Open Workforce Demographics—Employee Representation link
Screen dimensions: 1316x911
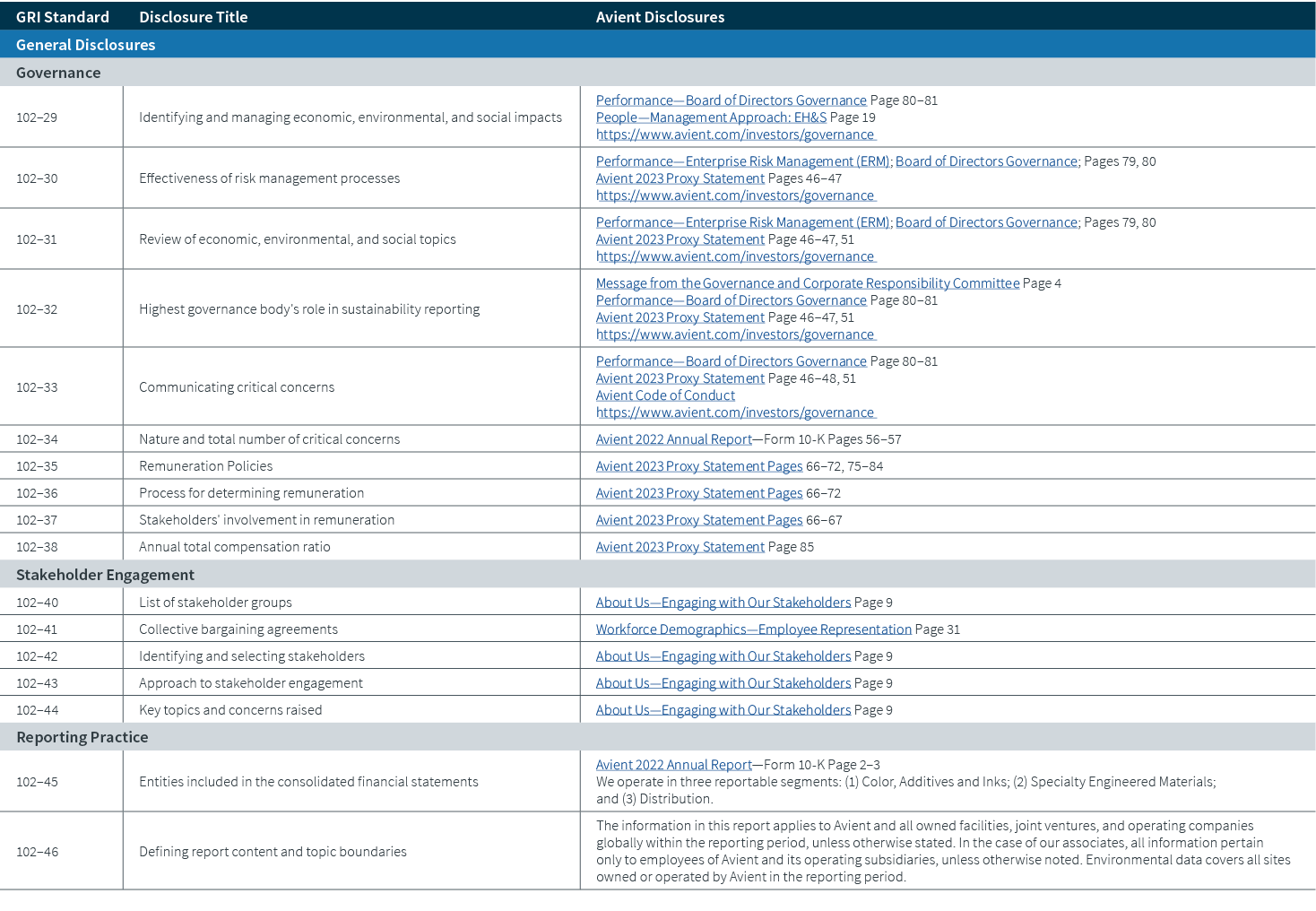tap(752, 629)
